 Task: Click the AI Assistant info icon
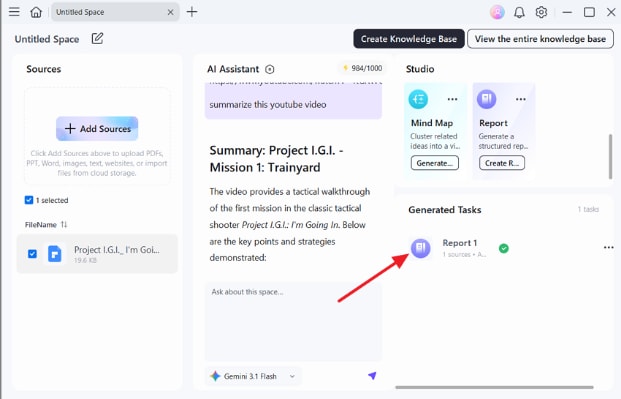[270, 69]
